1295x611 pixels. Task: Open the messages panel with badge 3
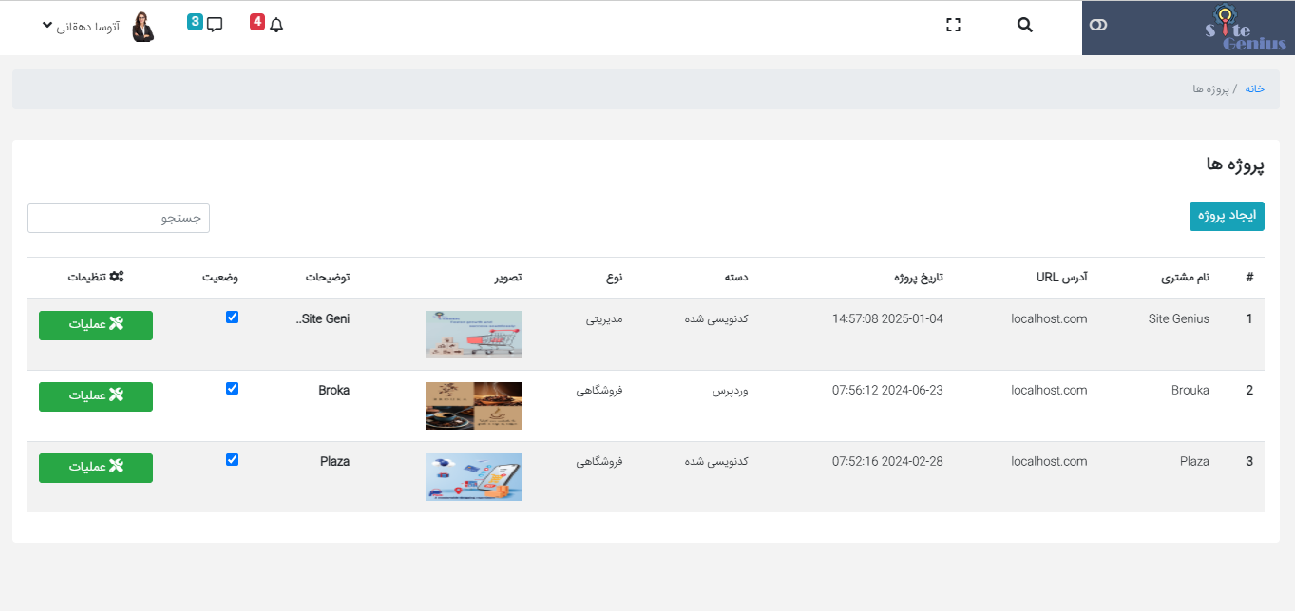[214, 23]
